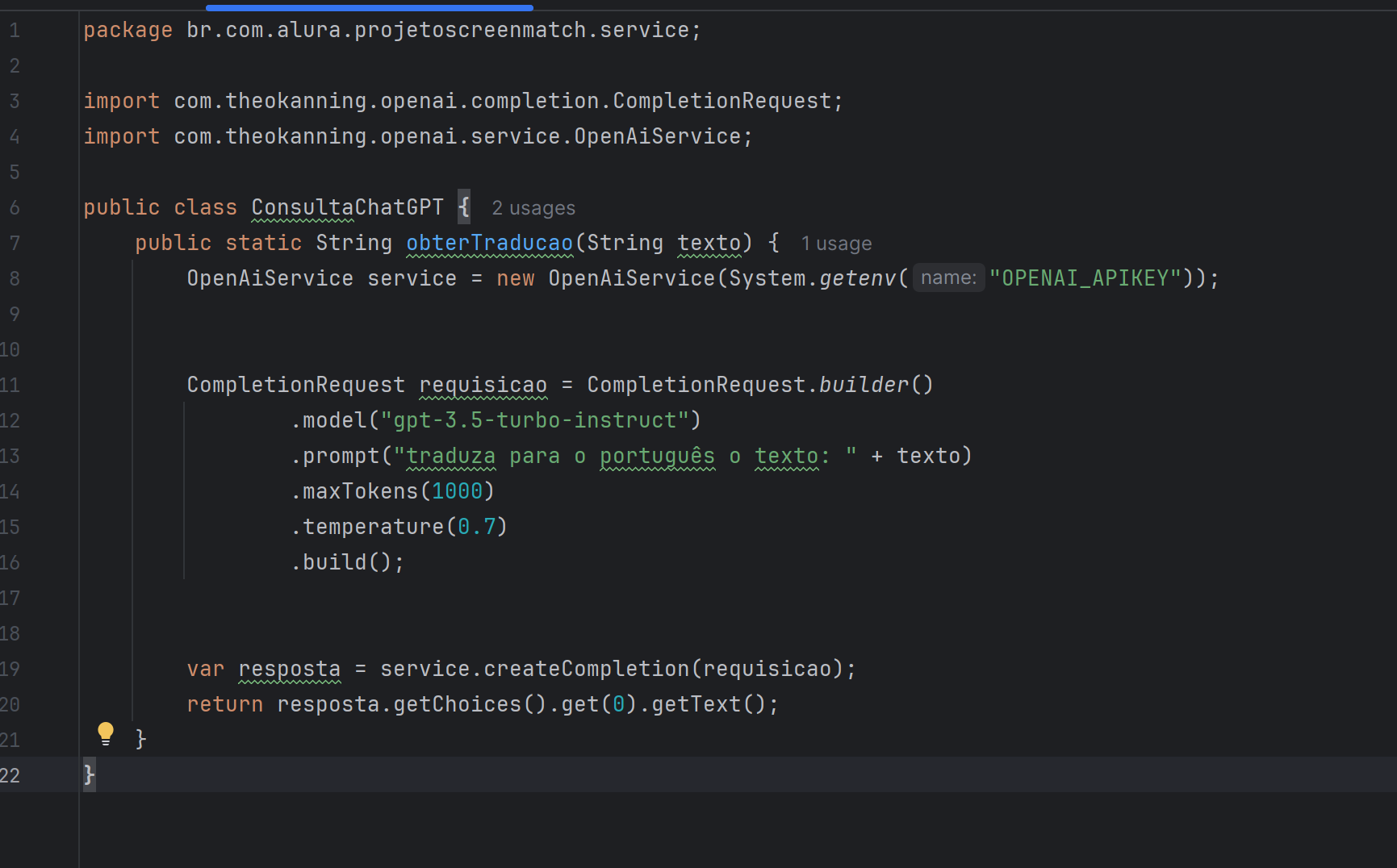Screen dimensions: 1397x868
Task: Click the 'name:' parameter hint
Action: [948, 278]
